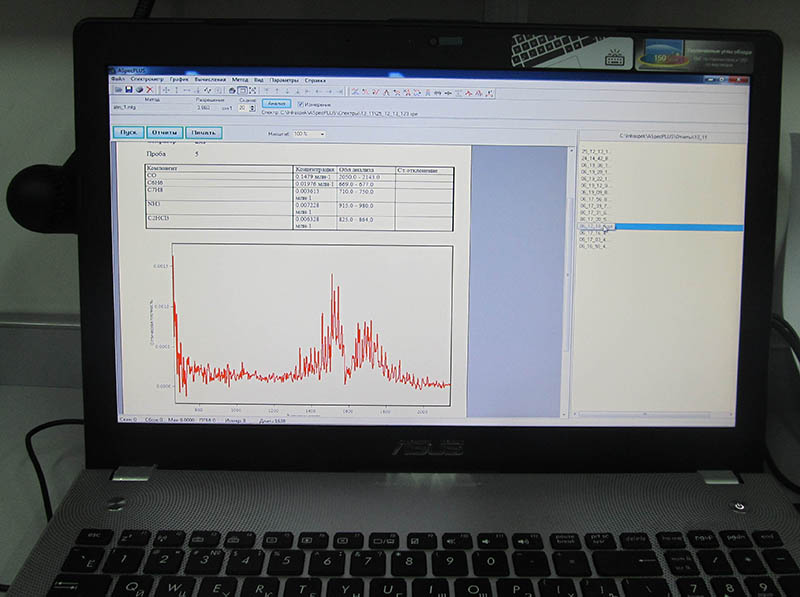Viewport: 800px width, 597px height.
Task: Click the highlighted frame icon beside printer
Action: pos(243,90)
